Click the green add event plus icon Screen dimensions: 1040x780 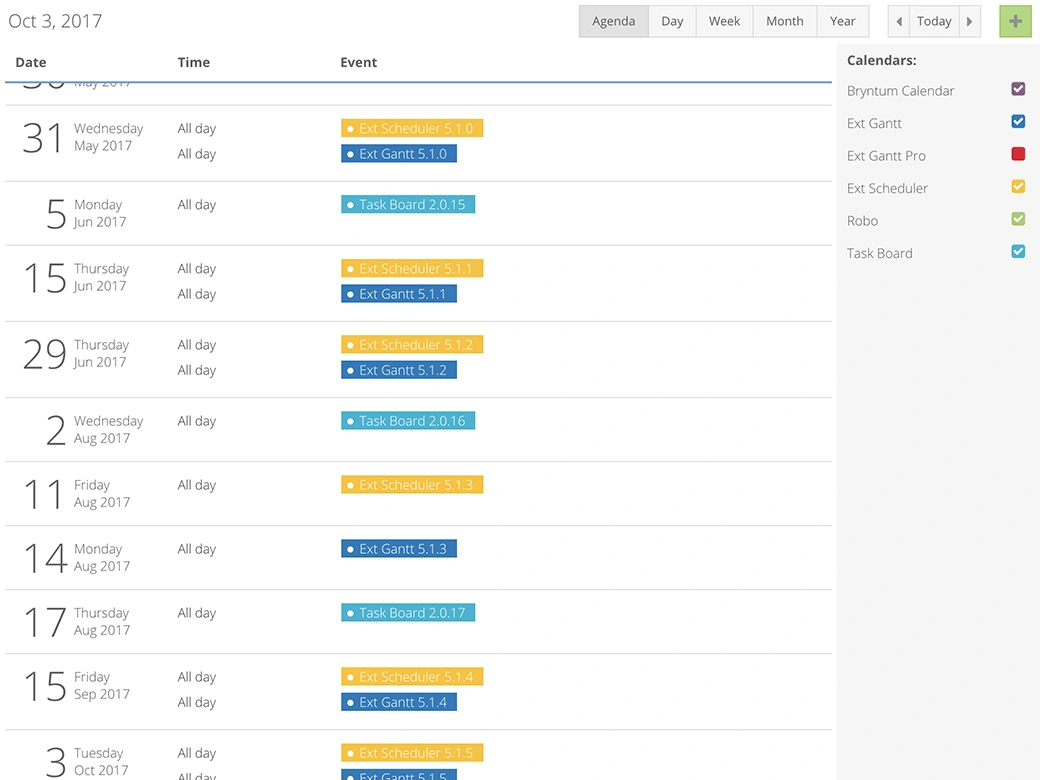coord(1015,21)
